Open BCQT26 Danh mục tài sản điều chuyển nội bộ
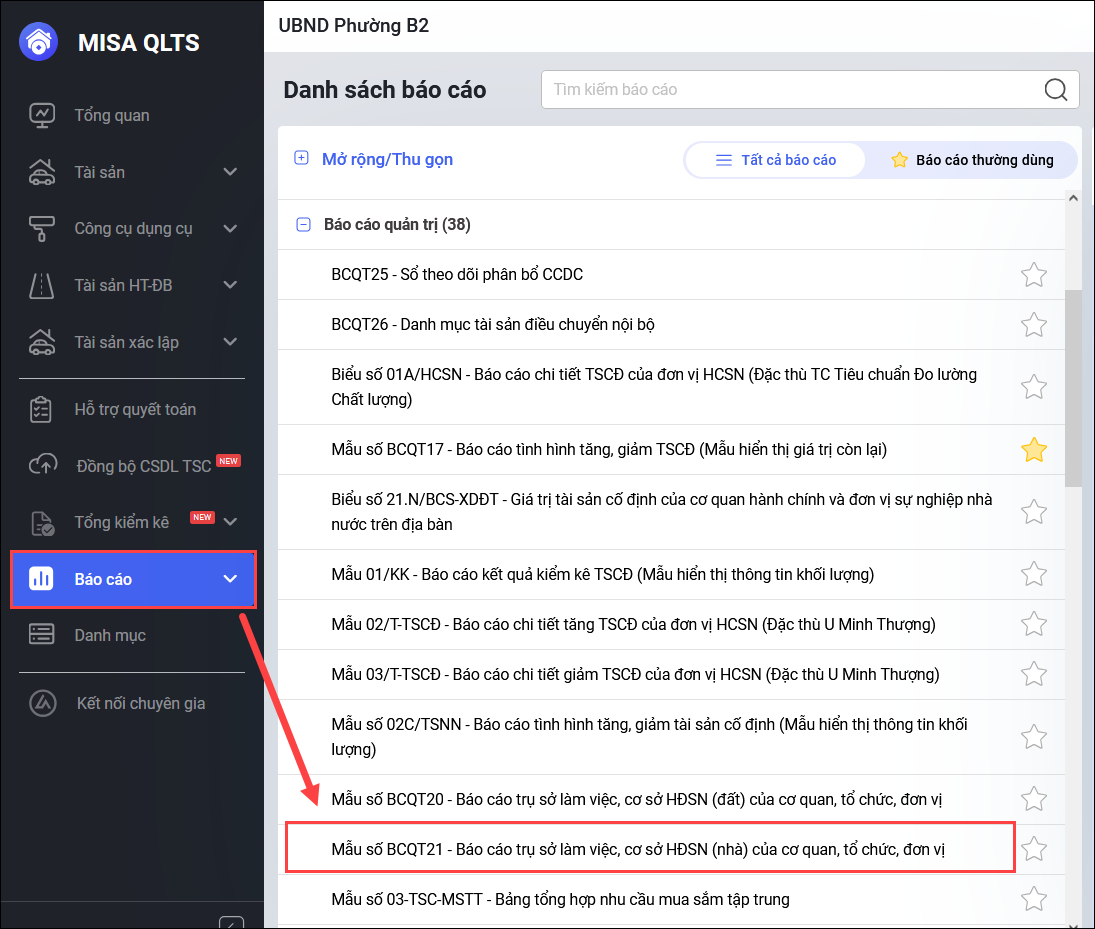 click(492, 325)
